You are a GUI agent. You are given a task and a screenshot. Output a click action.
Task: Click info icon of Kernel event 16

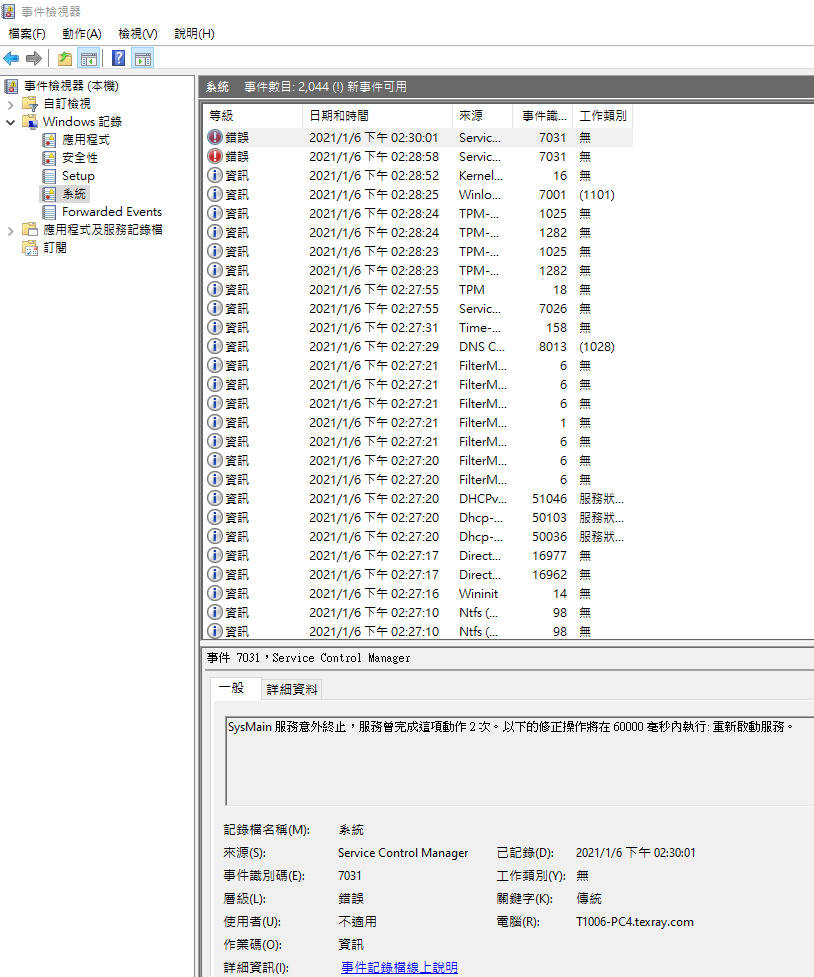click(x=214, y=175)
